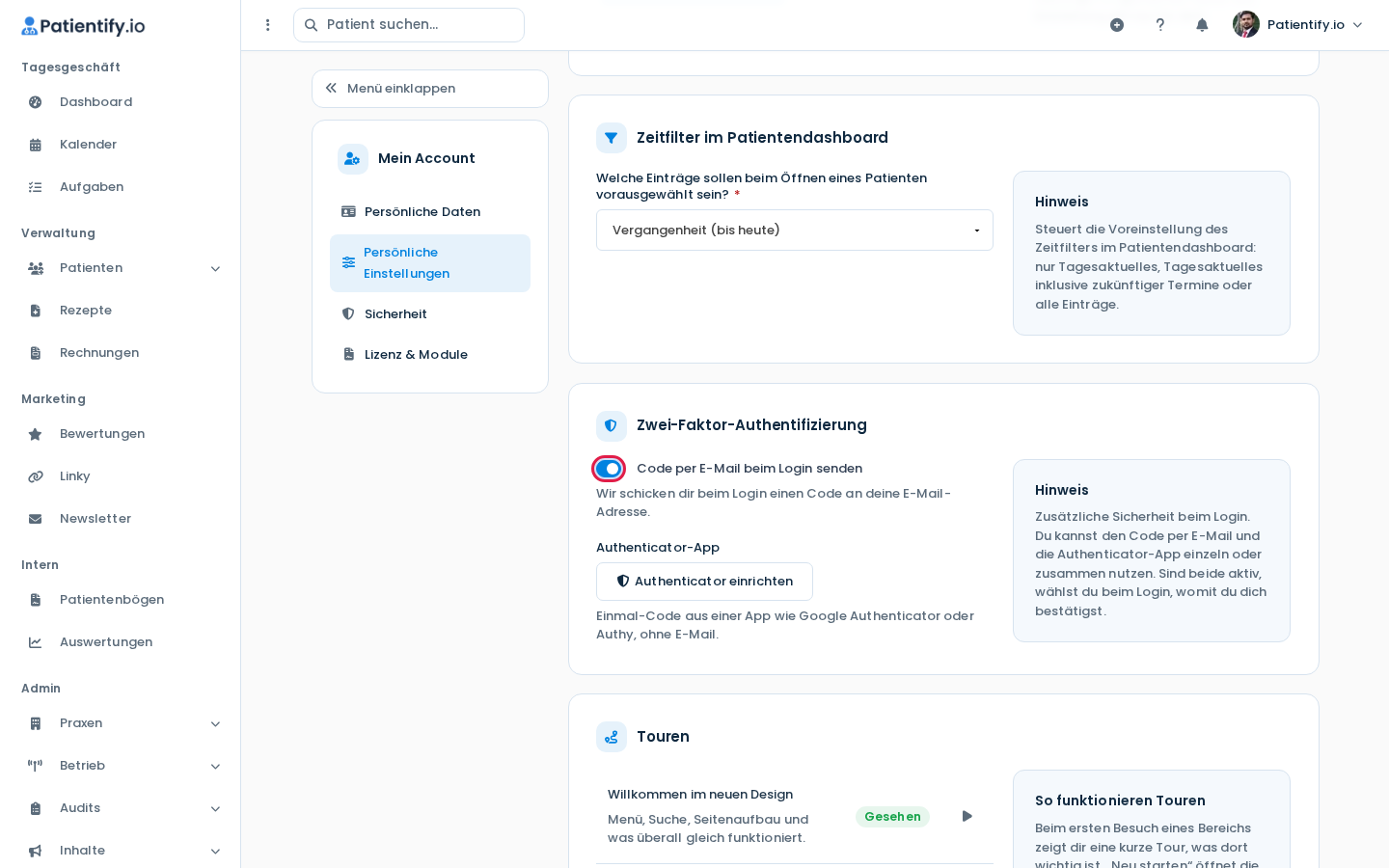Click the Authenticator-App label
Screen dimensions: 1389x868
[658, 548]
